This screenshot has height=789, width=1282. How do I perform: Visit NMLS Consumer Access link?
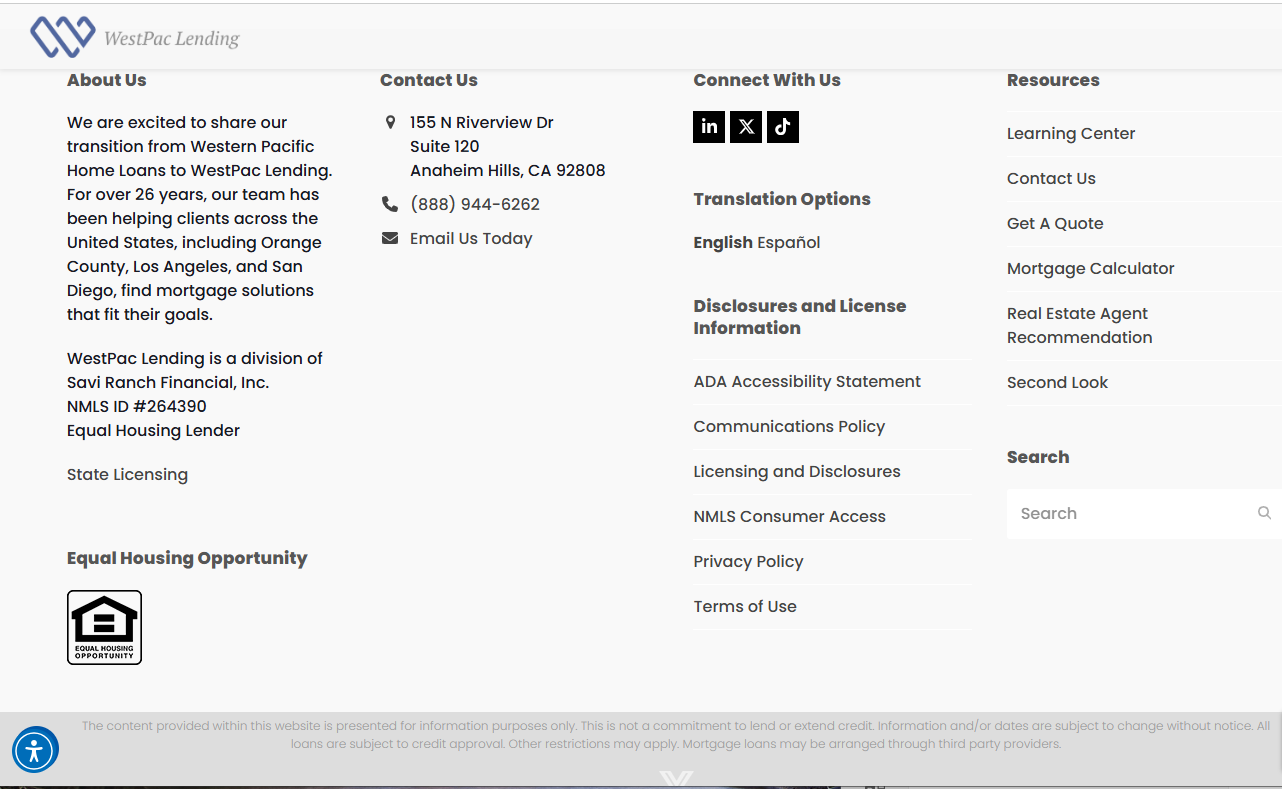click(x=790, y=516)
